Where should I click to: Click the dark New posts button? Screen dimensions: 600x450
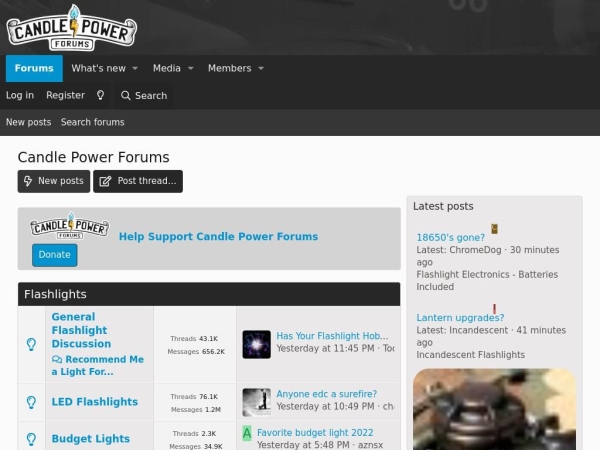(54, 181)
